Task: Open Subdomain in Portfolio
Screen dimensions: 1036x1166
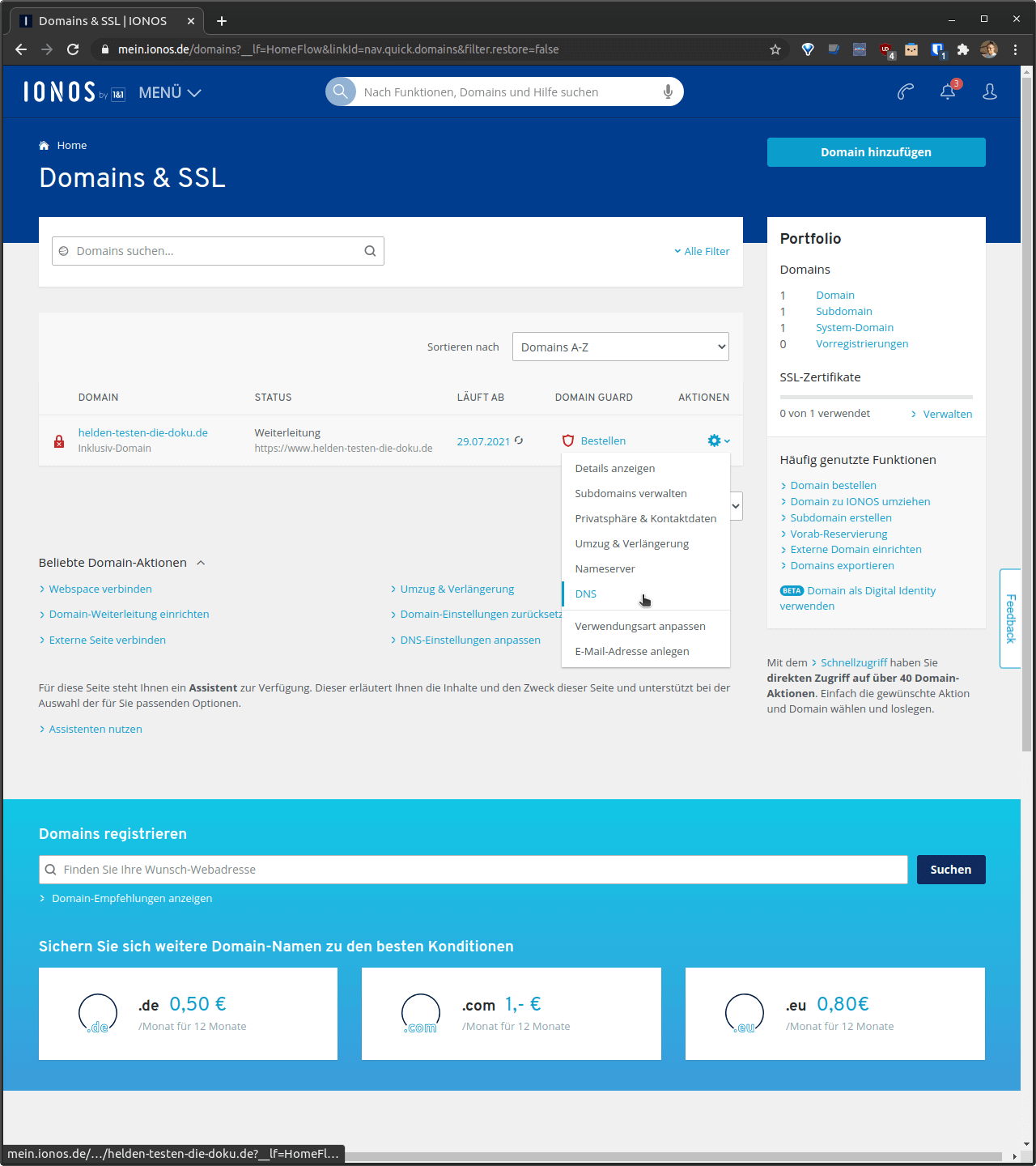Action: (844, 311)
